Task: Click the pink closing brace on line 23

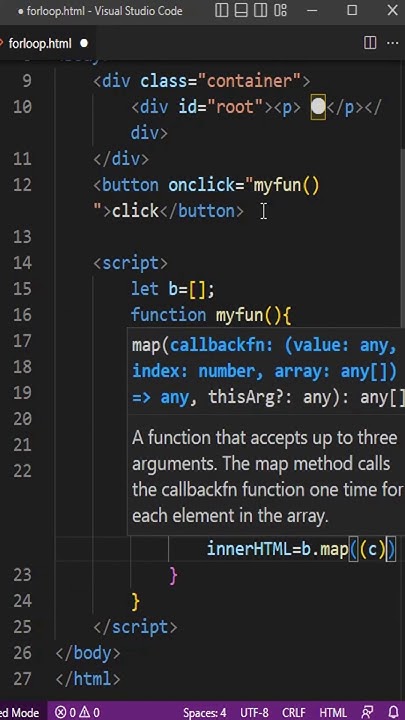Action: 173,575
